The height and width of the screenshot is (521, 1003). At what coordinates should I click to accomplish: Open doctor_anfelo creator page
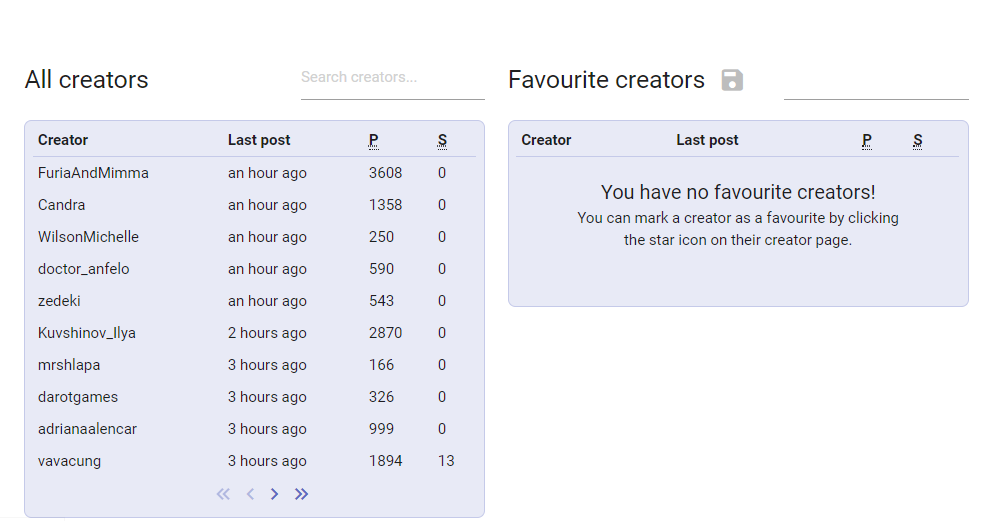tap(83, 269)
